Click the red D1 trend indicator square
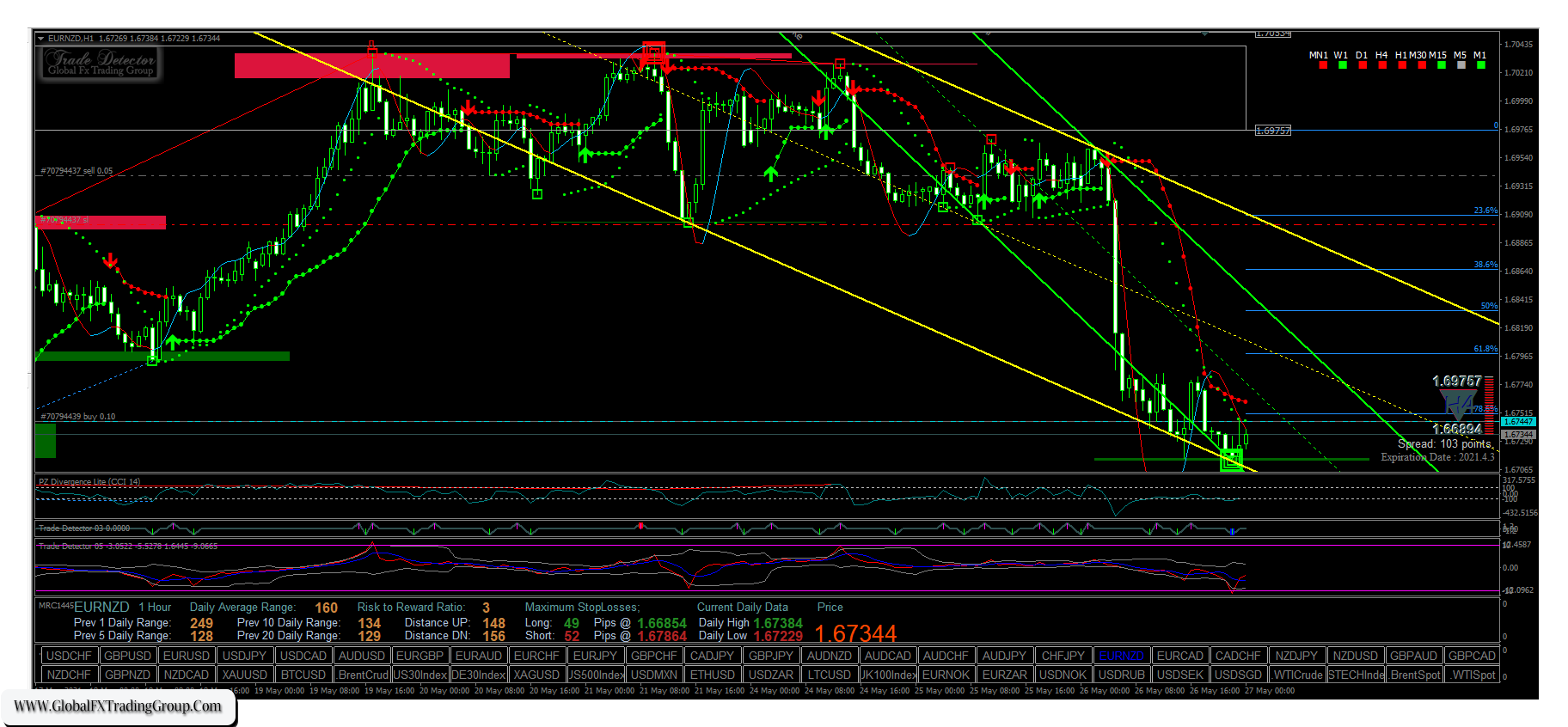Image resolution: width=1568 pixels, height=727 pixels. (1362, 65)
